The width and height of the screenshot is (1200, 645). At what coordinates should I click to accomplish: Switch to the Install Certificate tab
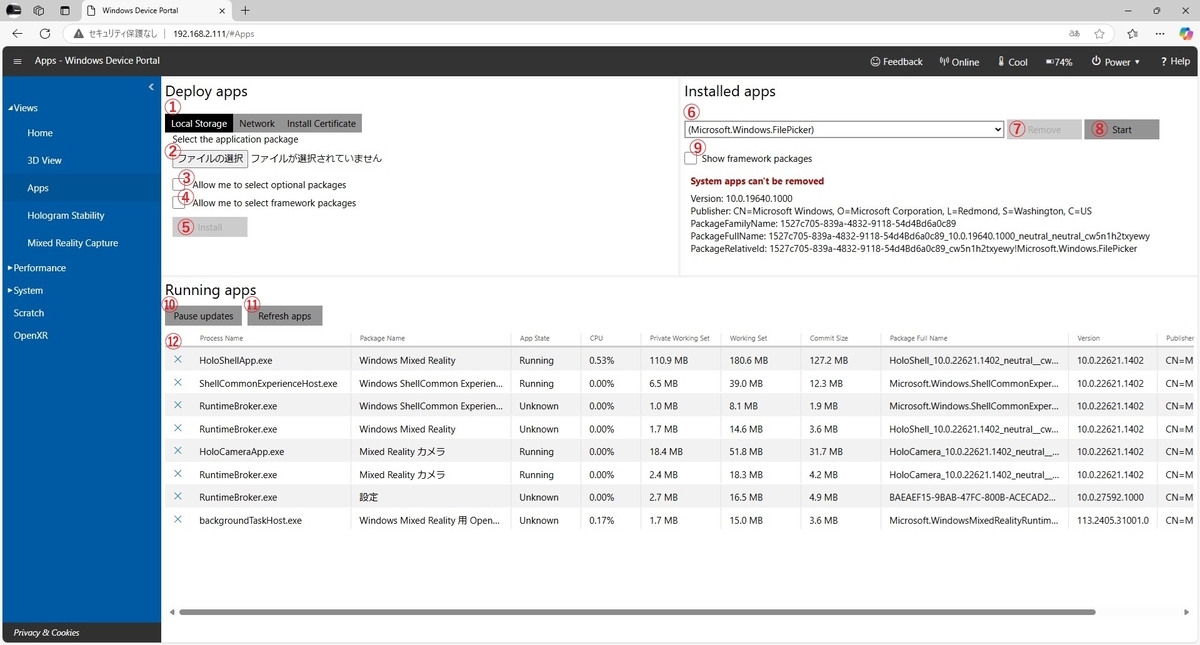click(321, 123)
